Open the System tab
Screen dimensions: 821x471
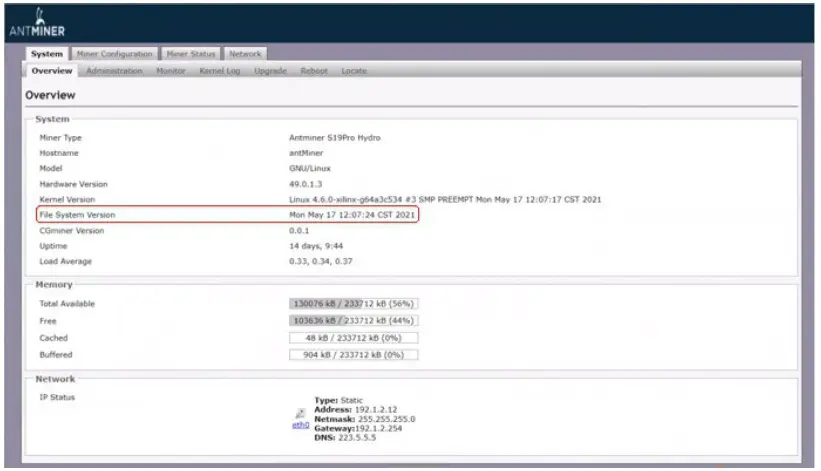[x=47, y=54]
